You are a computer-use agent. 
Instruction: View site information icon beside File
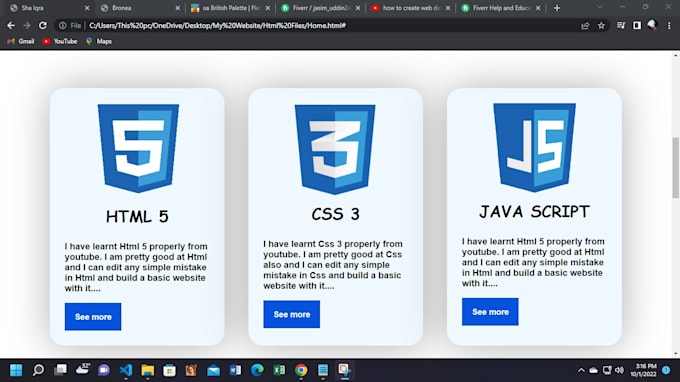click(62, 26)
